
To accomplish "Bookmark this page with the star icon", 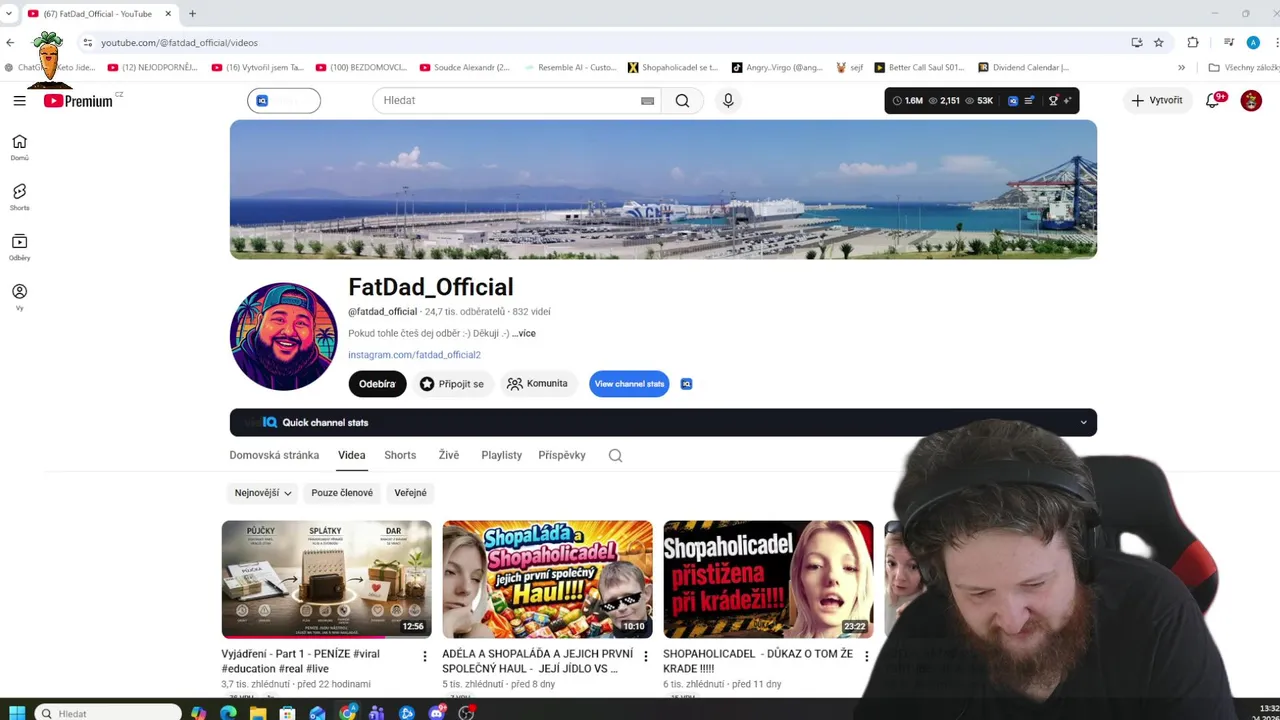I will 1158,42.
